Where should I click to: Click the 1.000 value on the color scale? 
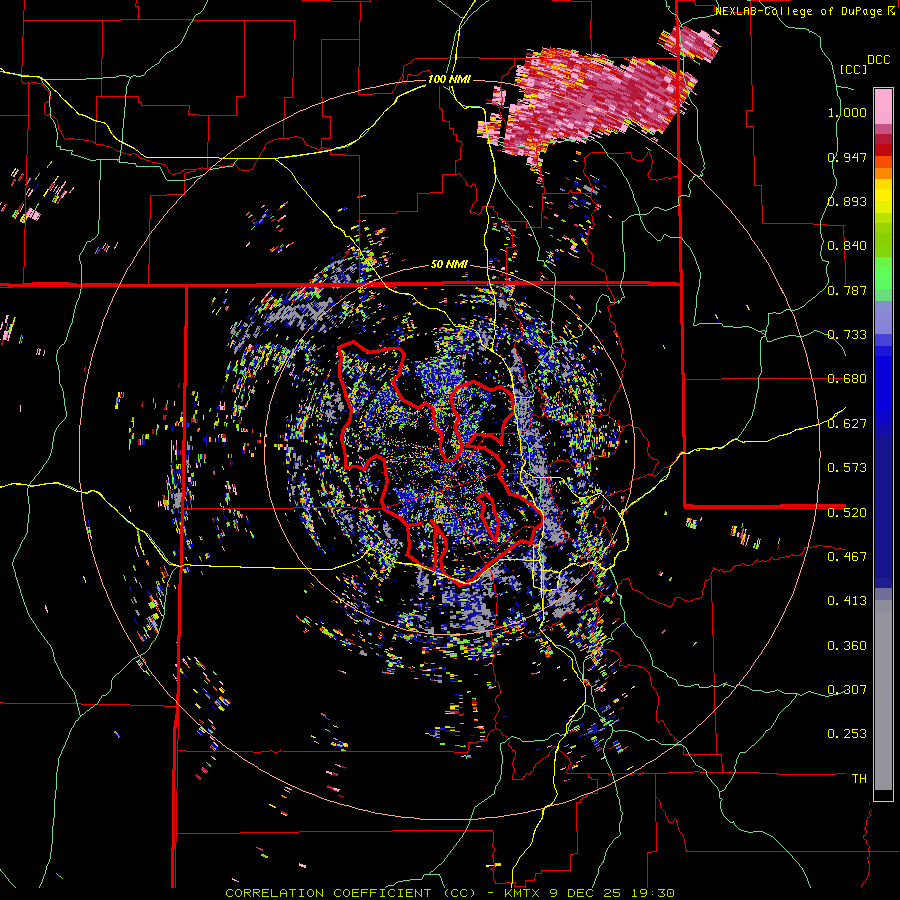pyautogui.click(x=847, y=112)
